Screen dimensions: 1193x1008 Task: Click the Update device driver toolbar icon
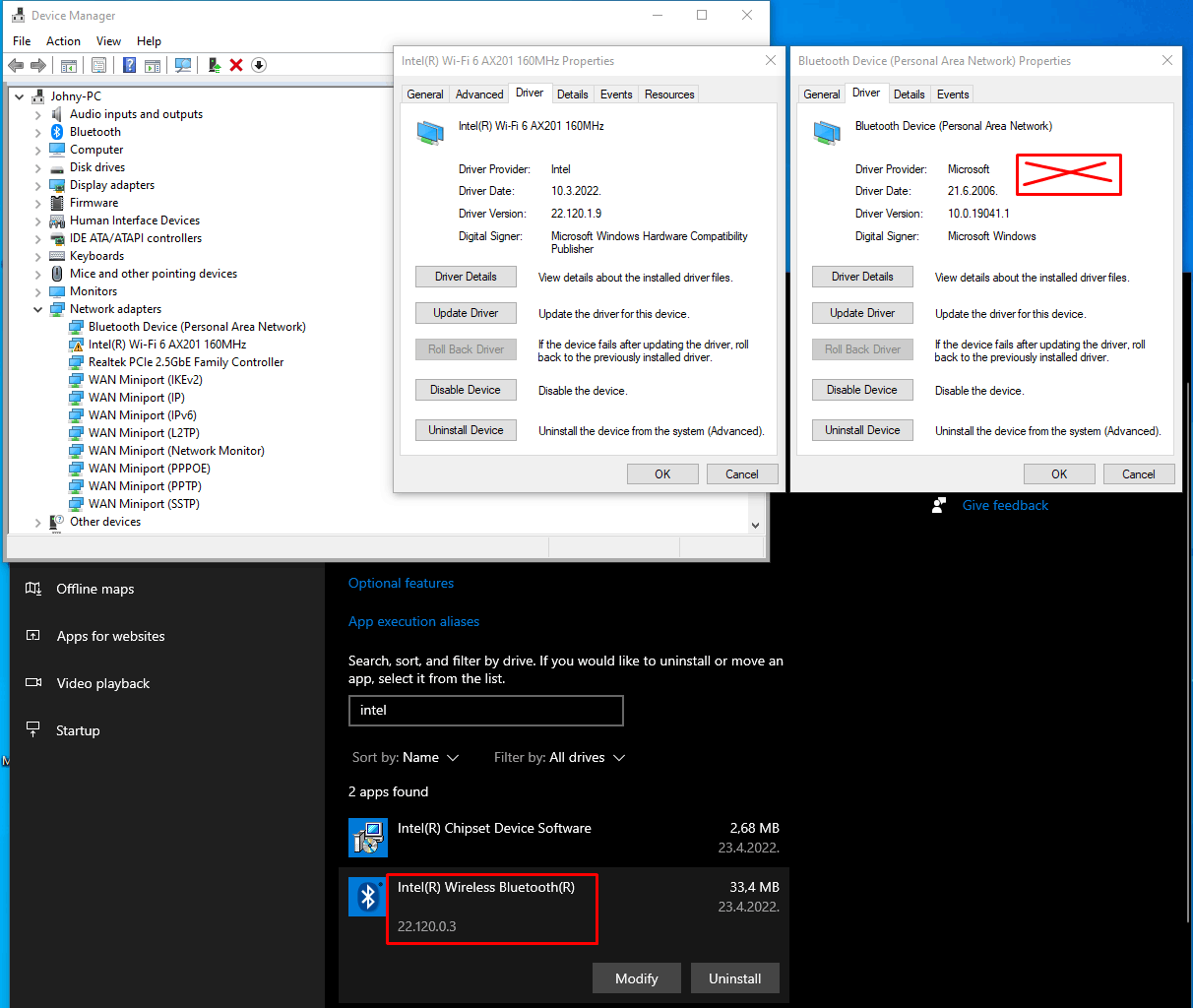[214, 65]
